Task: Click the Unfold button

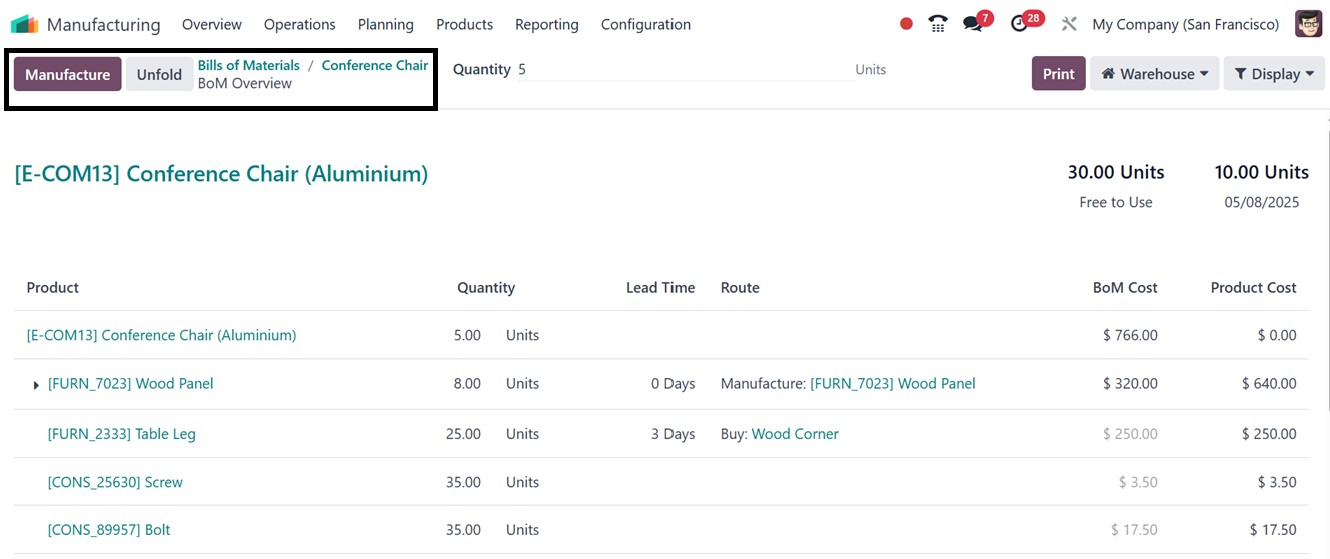Action: tap(159, 74)
